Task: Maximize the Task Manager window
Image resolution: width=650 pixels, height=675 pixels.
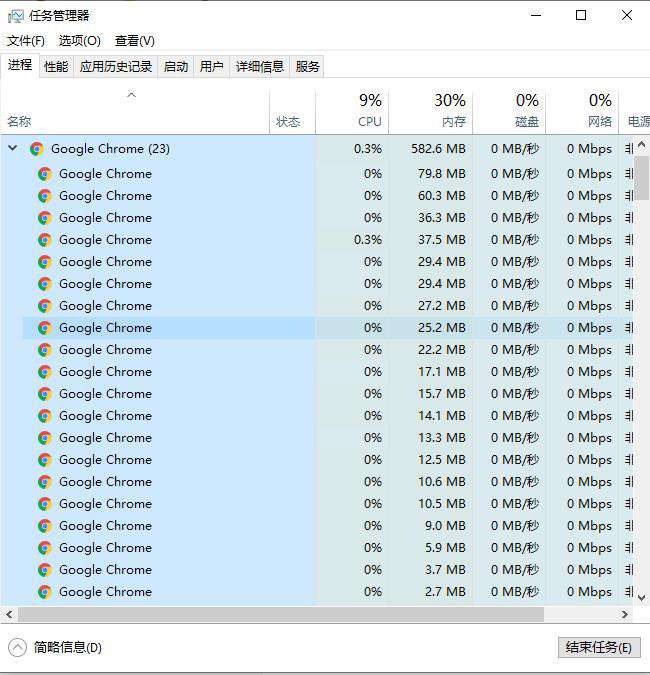Action: coord(581,16)
